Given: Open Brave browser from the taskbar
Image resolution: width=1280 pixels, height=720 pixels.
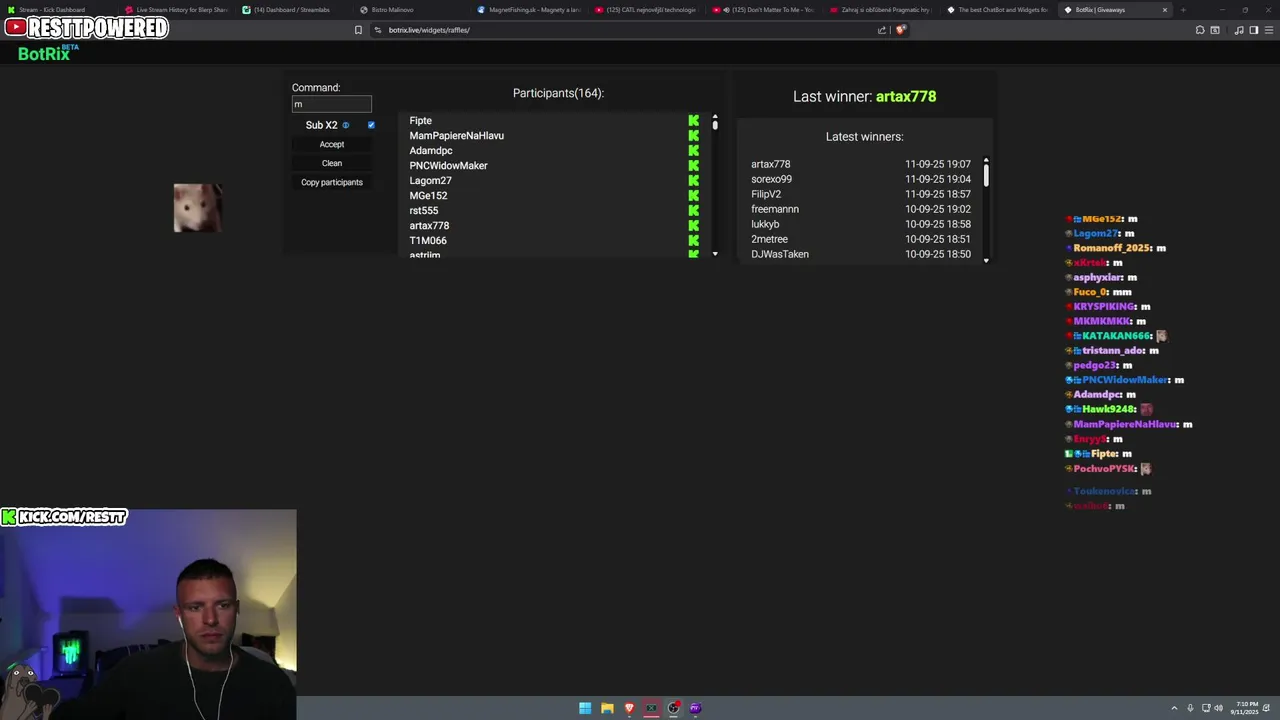Looking at the screenshot, I should tap(629, 708).
